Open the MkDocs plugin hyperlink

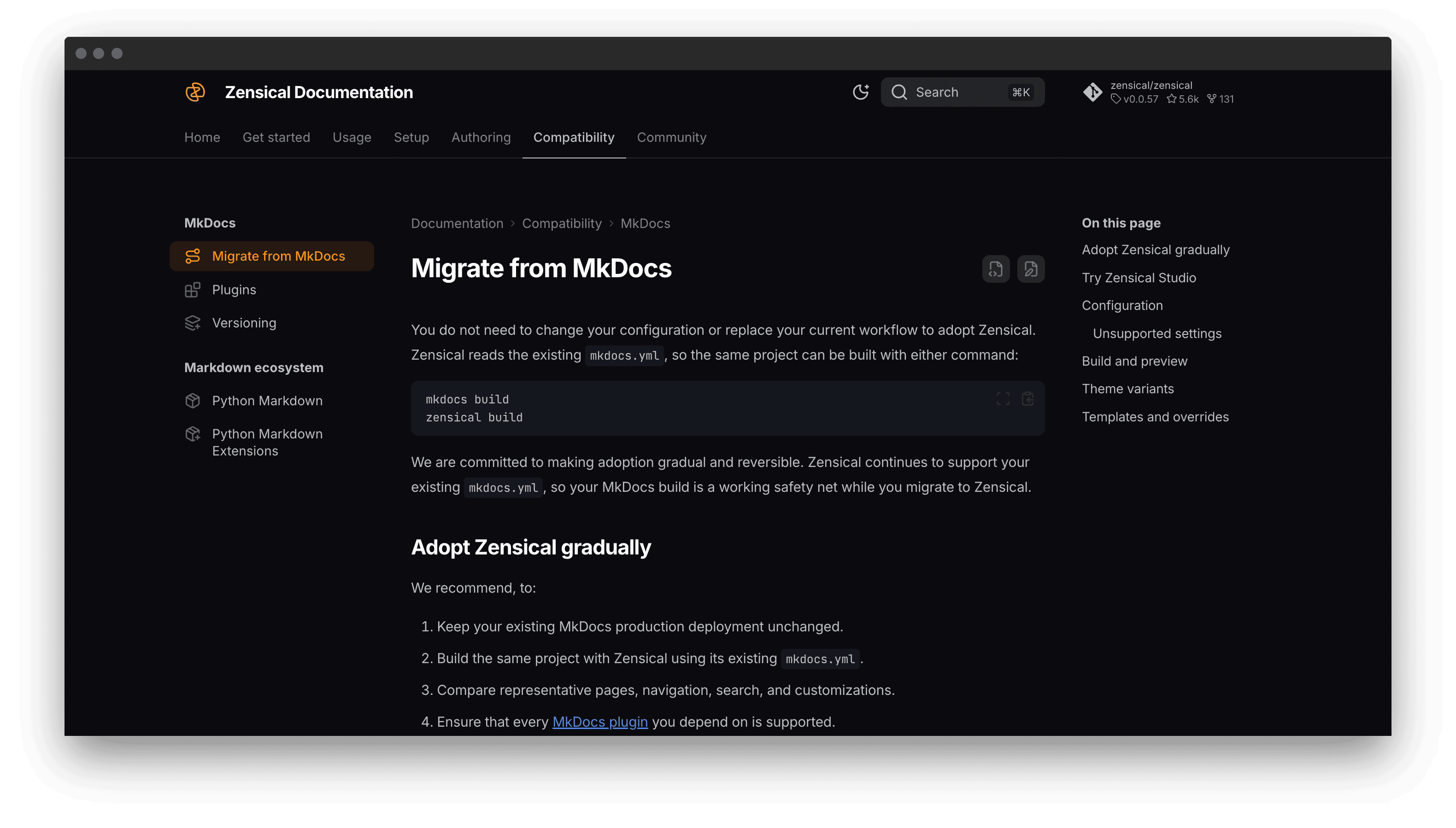pyautogui.click(x=600, y=722)
